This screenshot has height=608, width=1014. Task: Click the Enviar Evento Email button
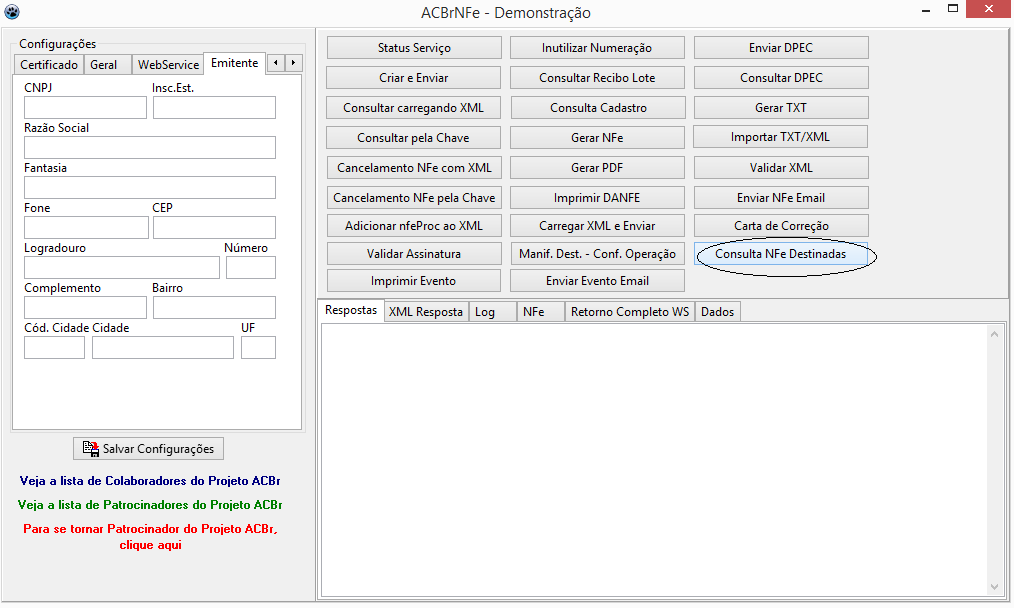click(x=598, y=281)
